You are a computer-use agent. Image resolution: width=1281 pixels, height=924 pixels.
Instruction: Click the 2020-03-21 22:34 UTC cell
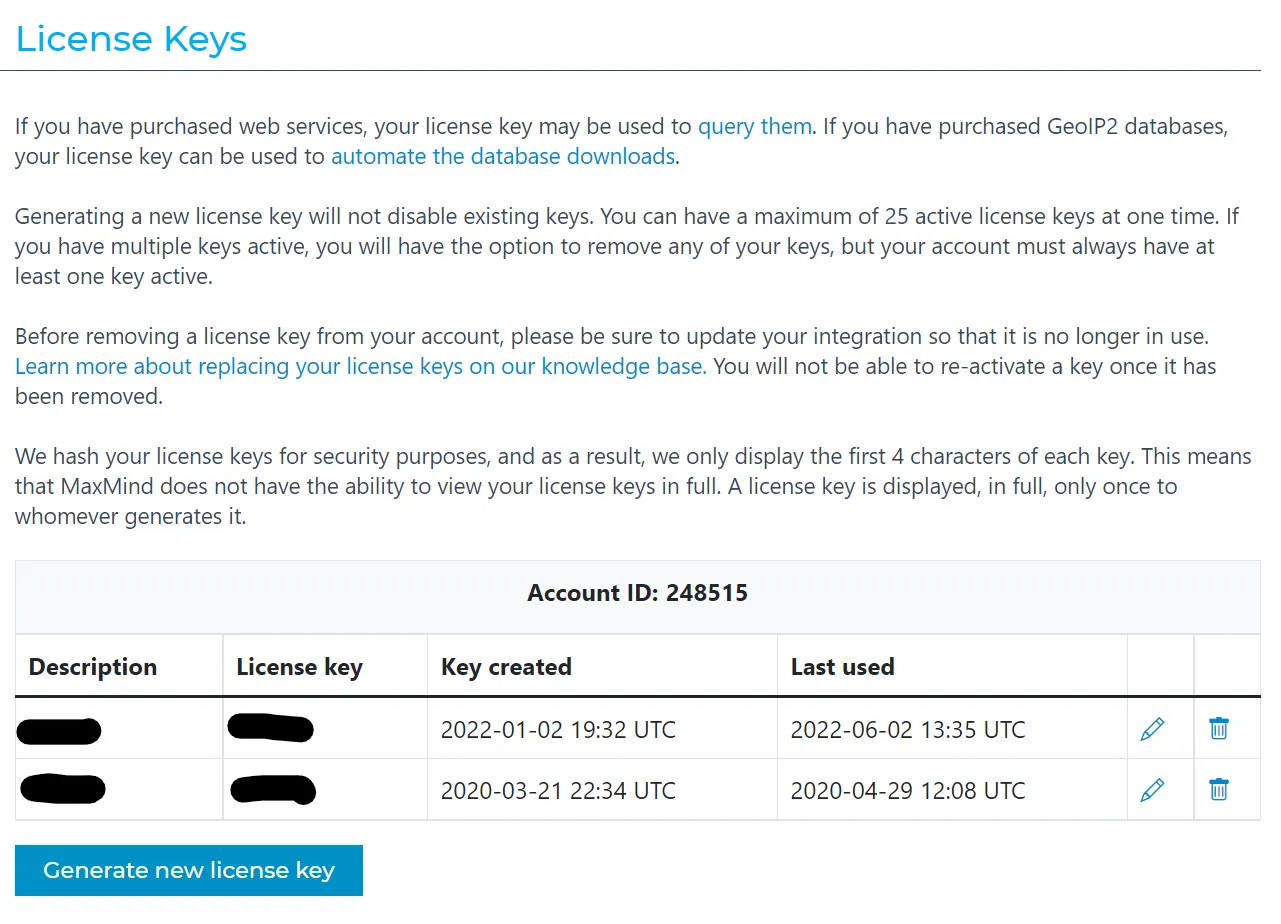(x=558, y=791)
